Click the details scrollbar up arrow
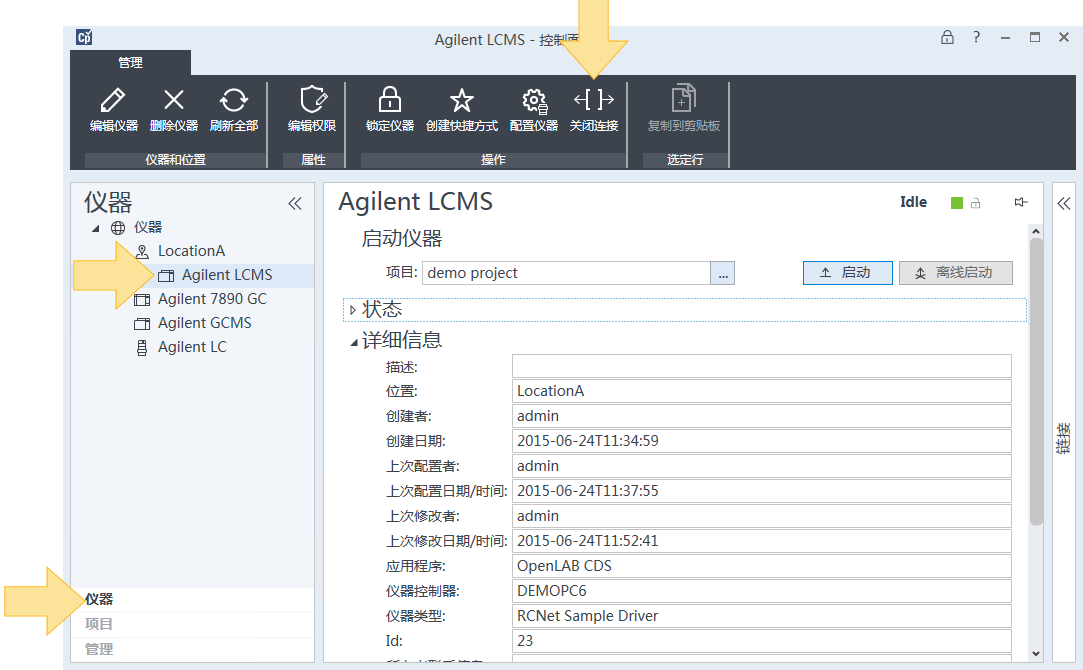Screen dimensions: 1083x670 (x=1035, y=231)
